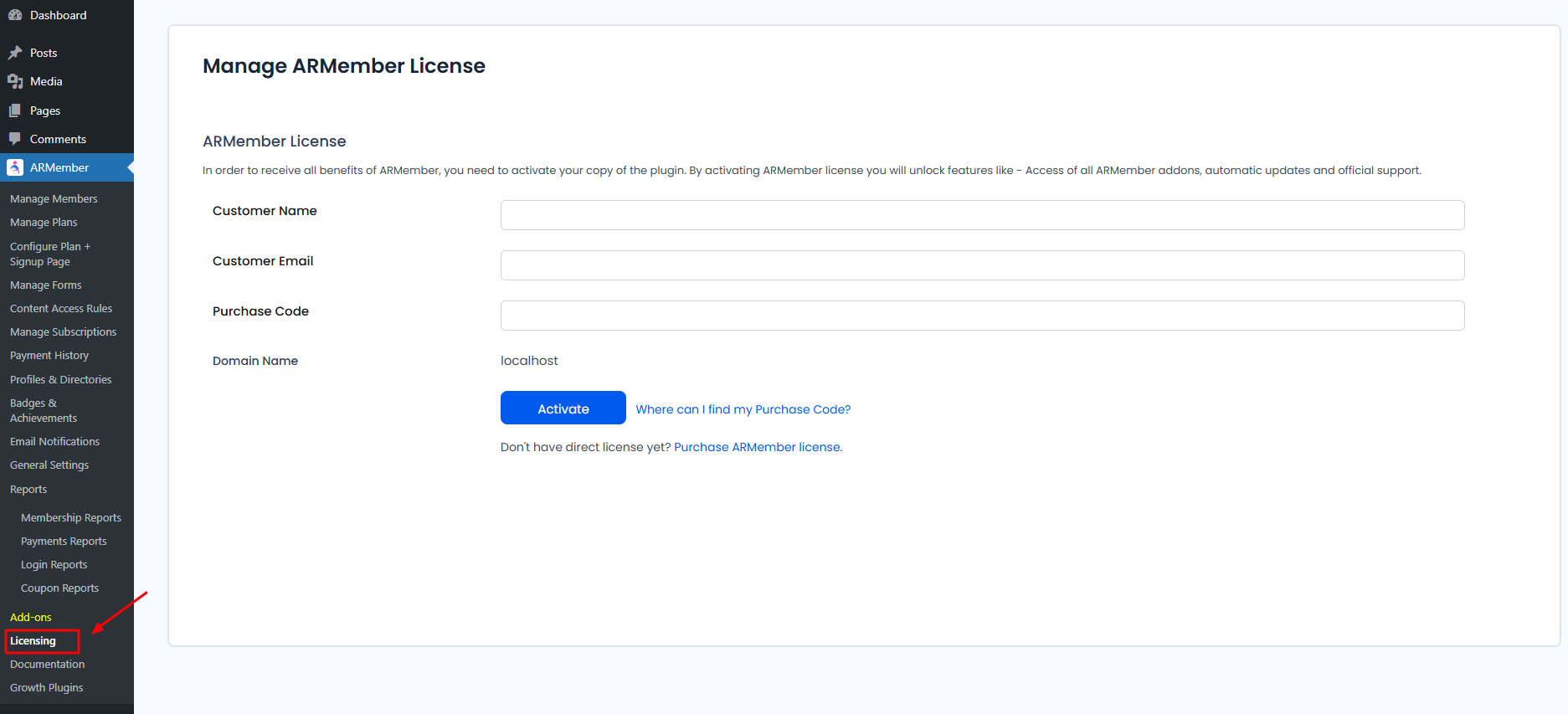Focus the Customer Name field
This screenshot has height=714, width=1568.
tap(982, 215)
